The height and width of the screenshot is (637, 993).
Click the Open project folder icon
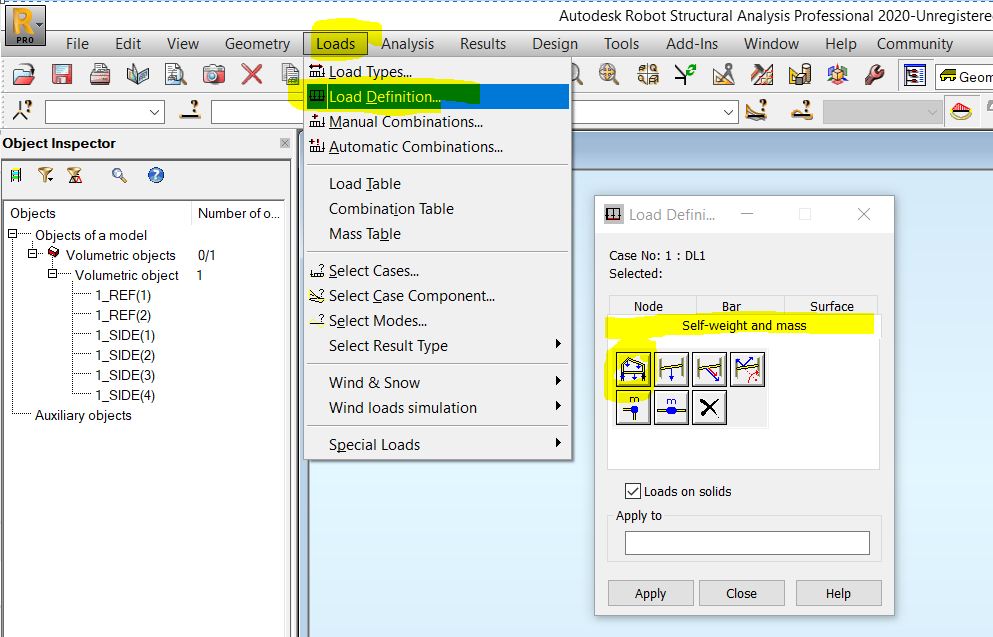pyautogui.click(x=23, y=75)
